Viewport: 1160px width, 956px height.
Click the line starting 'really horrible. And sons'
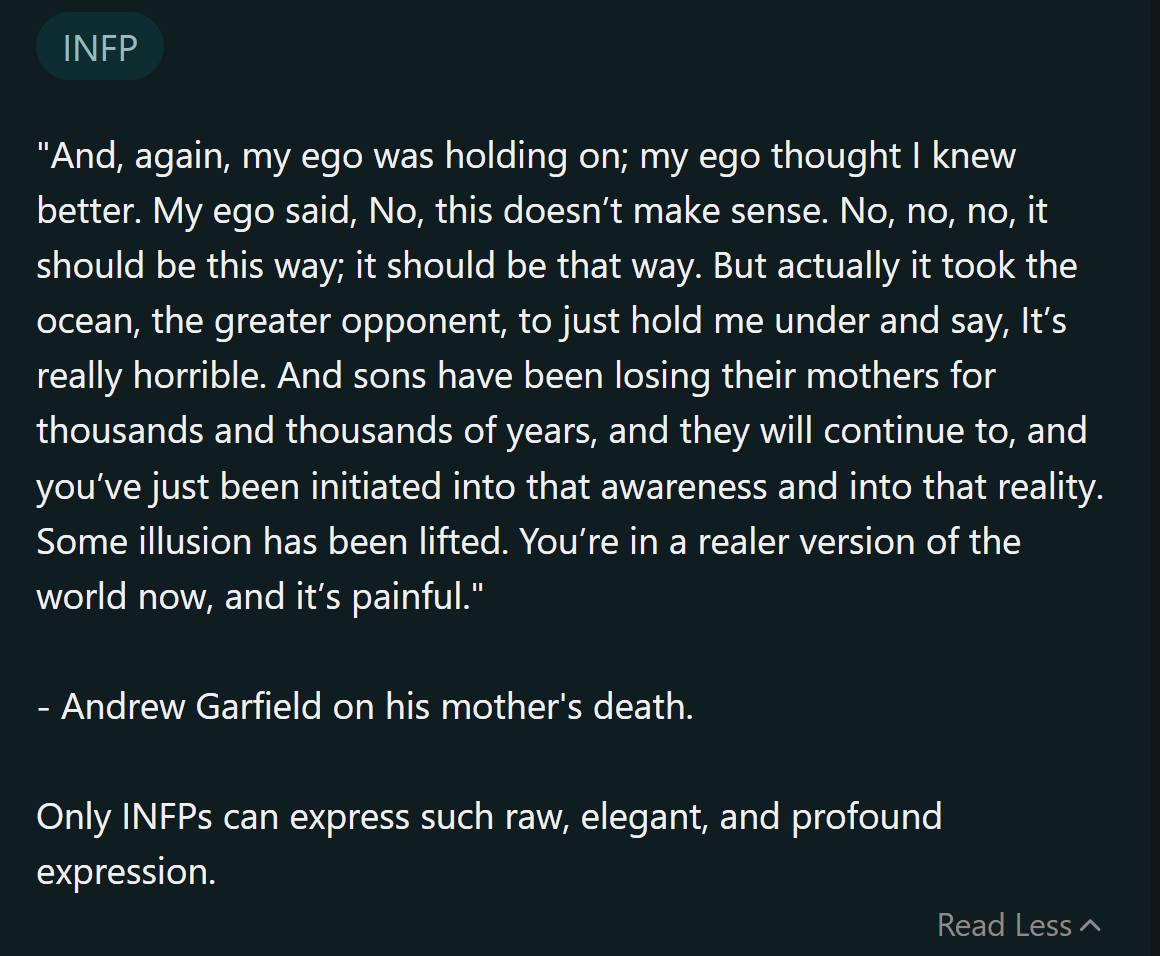point(516,377)
